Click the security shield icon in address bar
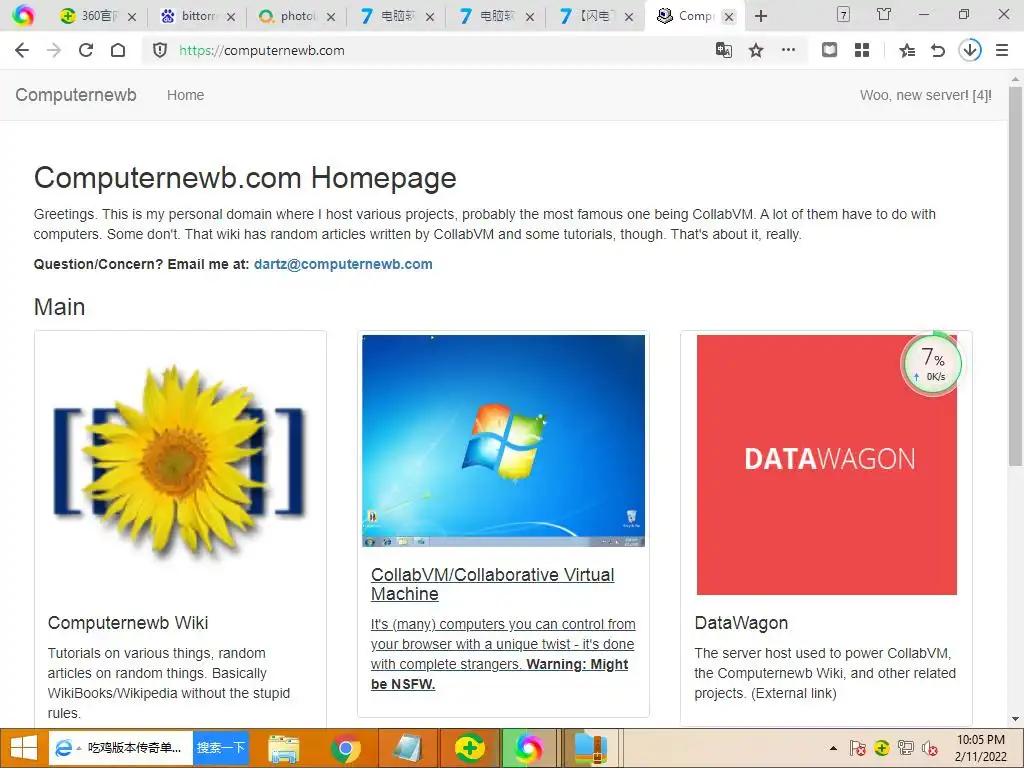 160,50
